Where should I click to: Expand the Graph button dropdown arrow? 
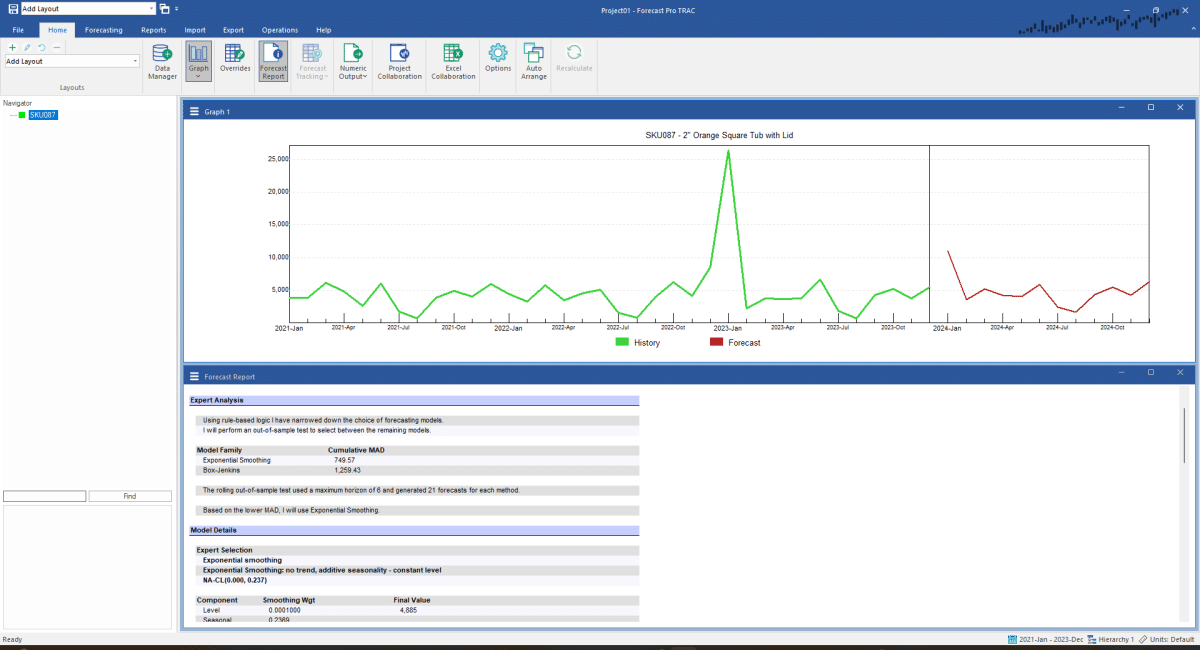click(x=198, y=76)
